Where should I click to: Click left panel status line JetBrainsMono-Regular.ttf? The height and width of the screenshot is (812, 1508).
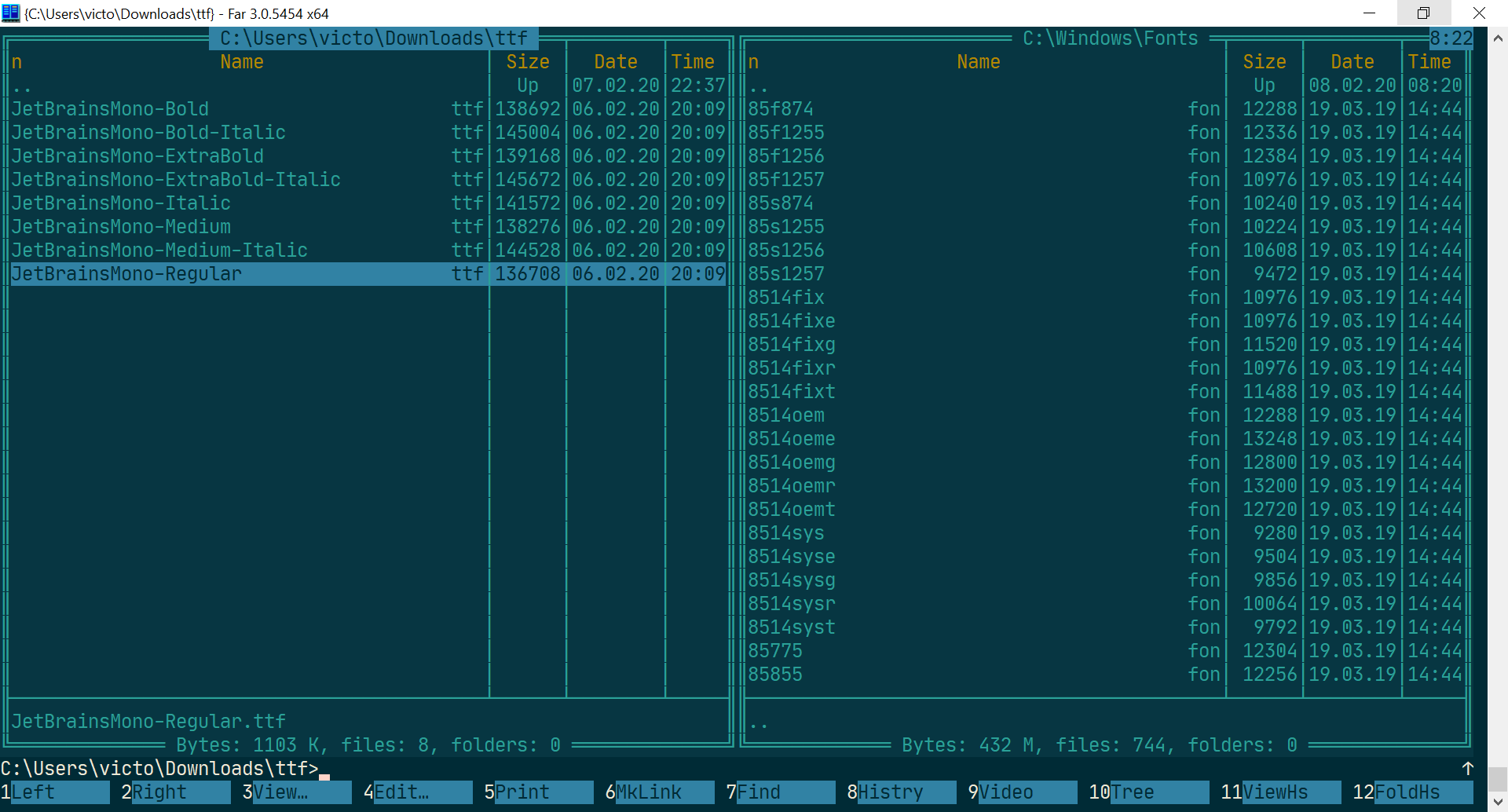point(148,721)
